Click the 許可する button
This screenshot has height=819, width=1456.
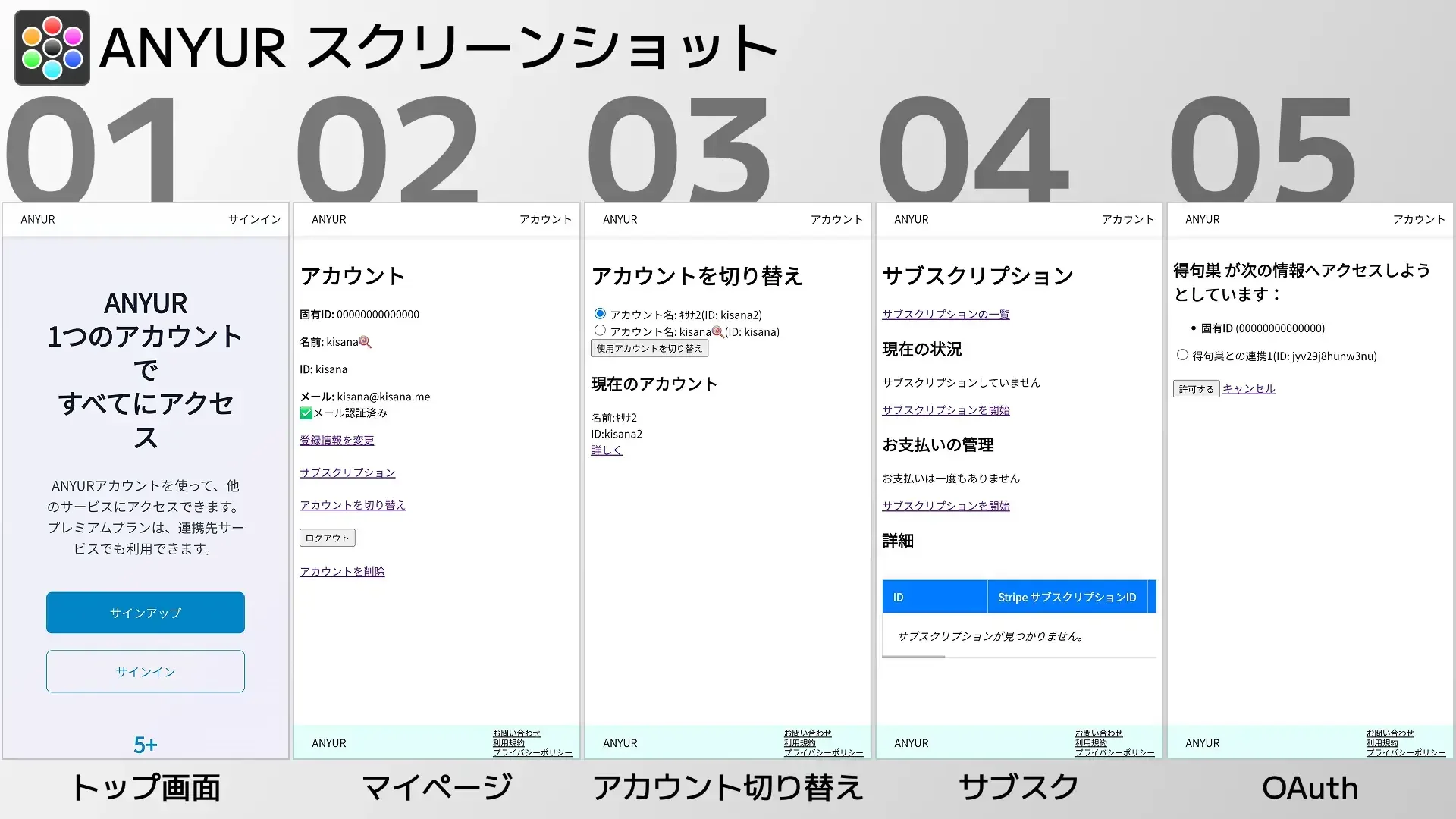1196,389
